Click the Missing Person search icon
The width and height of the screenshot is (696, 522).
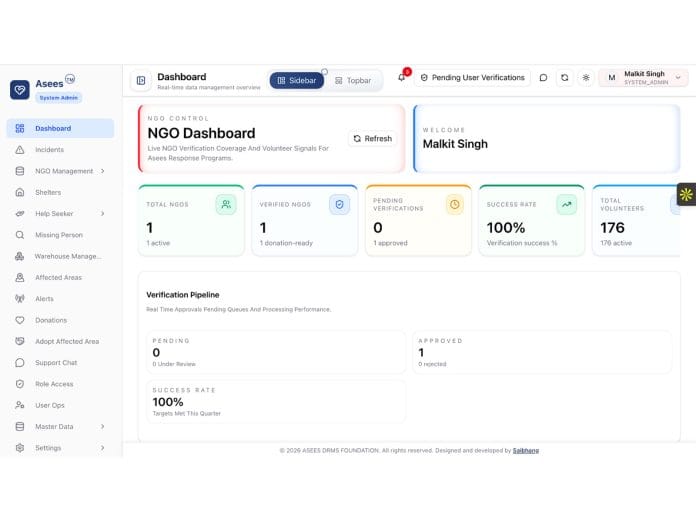20,235
